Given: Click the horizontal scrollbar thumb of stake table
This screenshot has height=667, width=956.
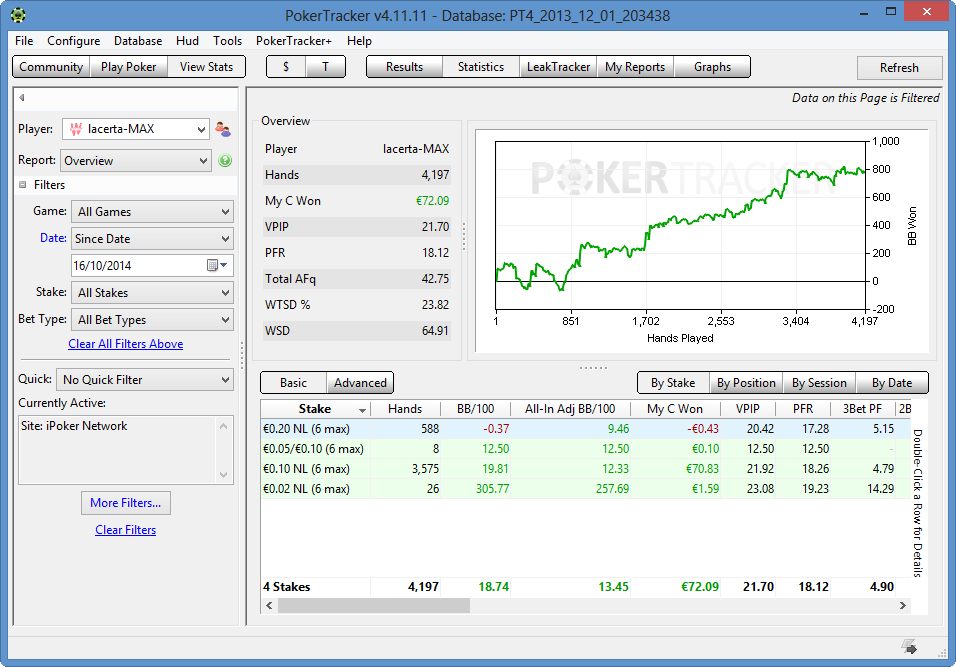Looking at the screenshot, I should click(374, 605).
